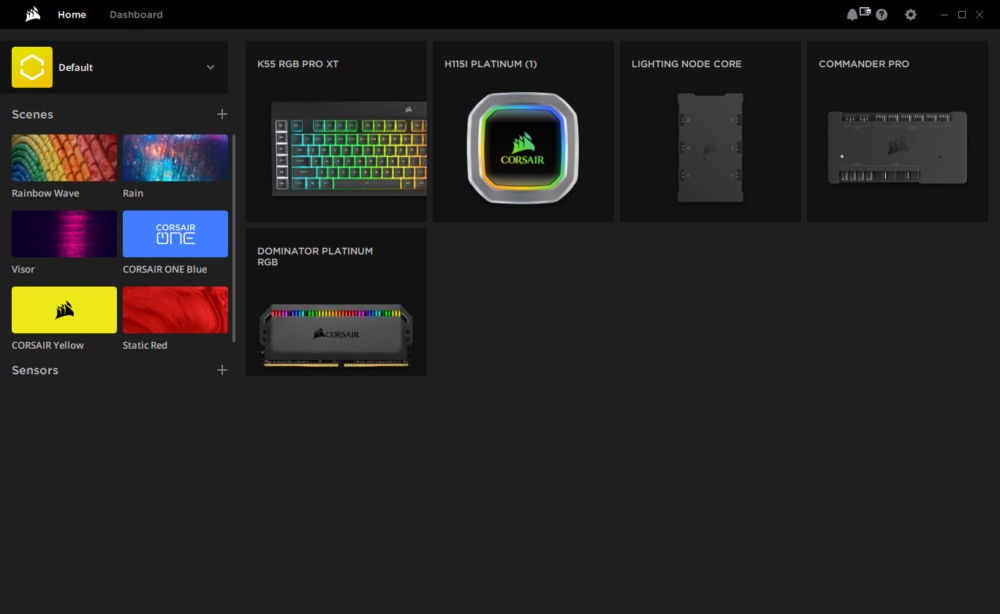The image size is (1000, 614).
Task: Open settings gear icon
Action: pyautogui.click(x=911, y=15)
